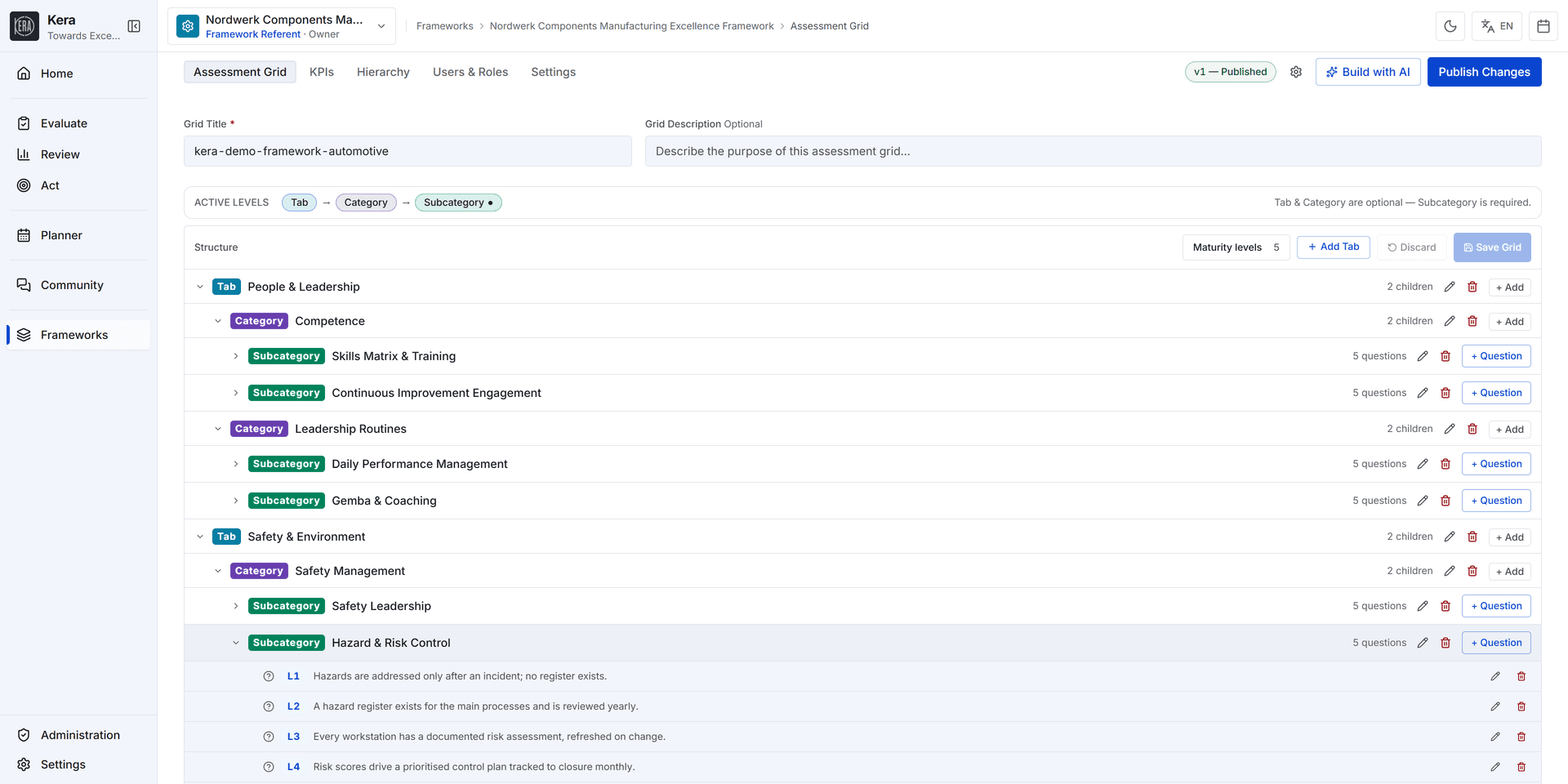1568x784 pixels.
Task: Focus the Grid Description field
Action: tap(1093, 151)
